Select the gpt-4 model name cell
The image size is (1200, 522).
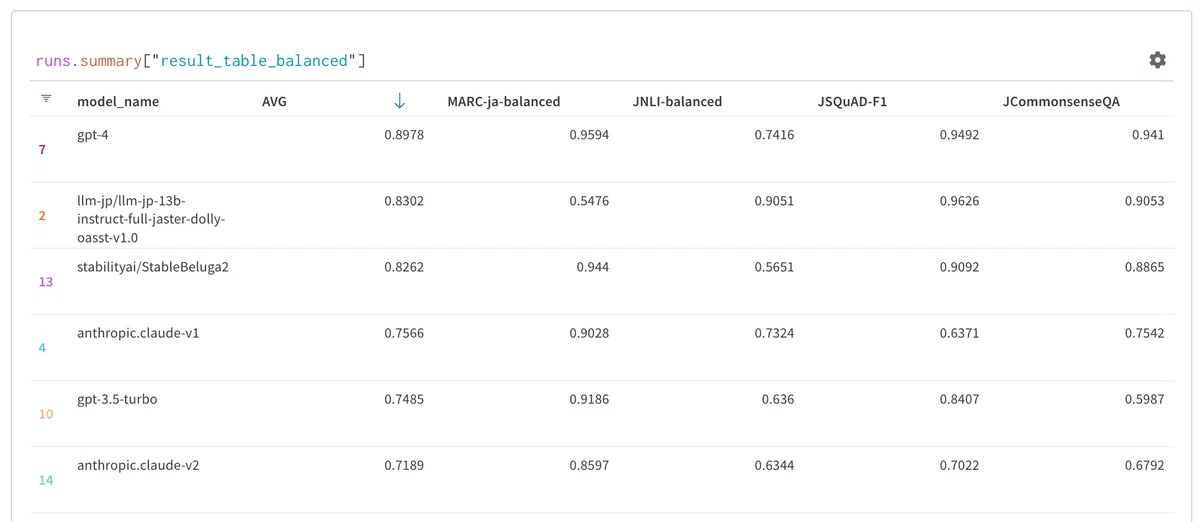coord(92,135)
